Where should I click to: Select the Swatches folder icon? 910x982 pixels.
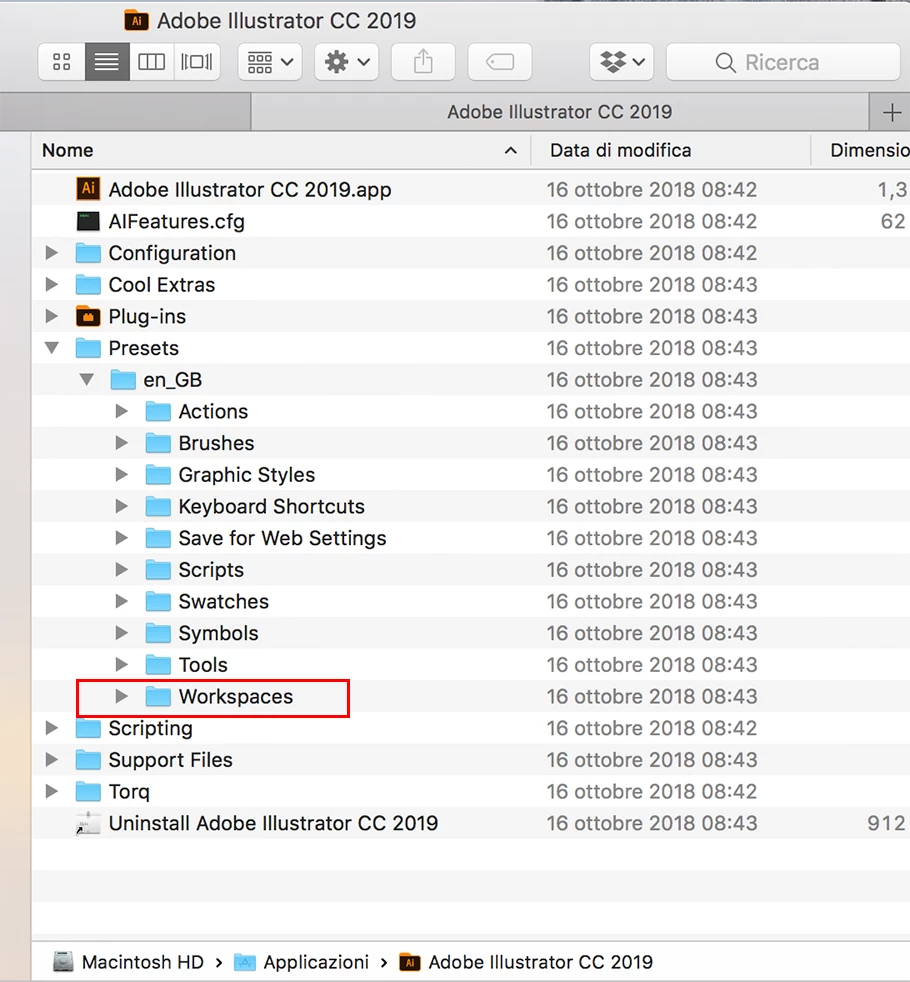coord(158,601)
